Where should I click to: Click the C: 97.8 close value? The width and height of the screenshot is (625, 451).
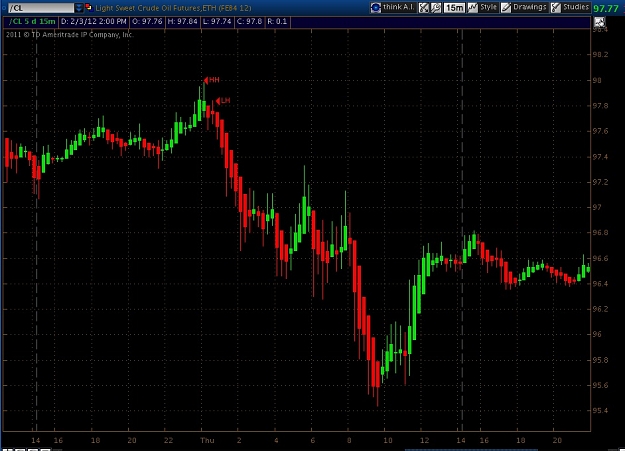(249, 22)
